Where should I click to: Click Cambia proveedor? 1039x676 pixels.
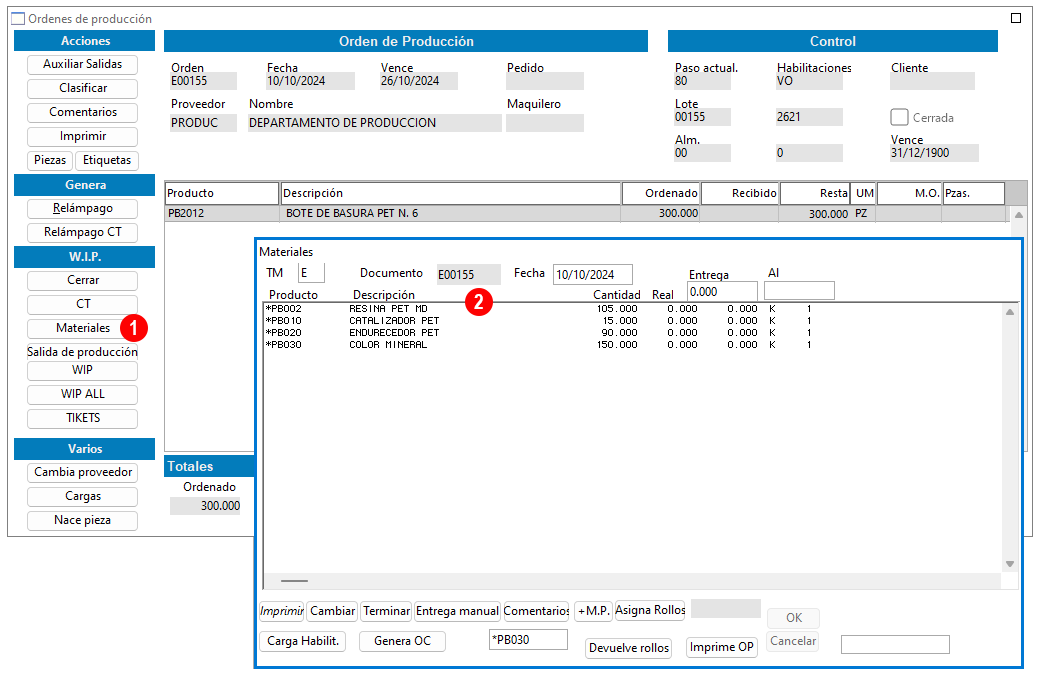tap(83, 472)
